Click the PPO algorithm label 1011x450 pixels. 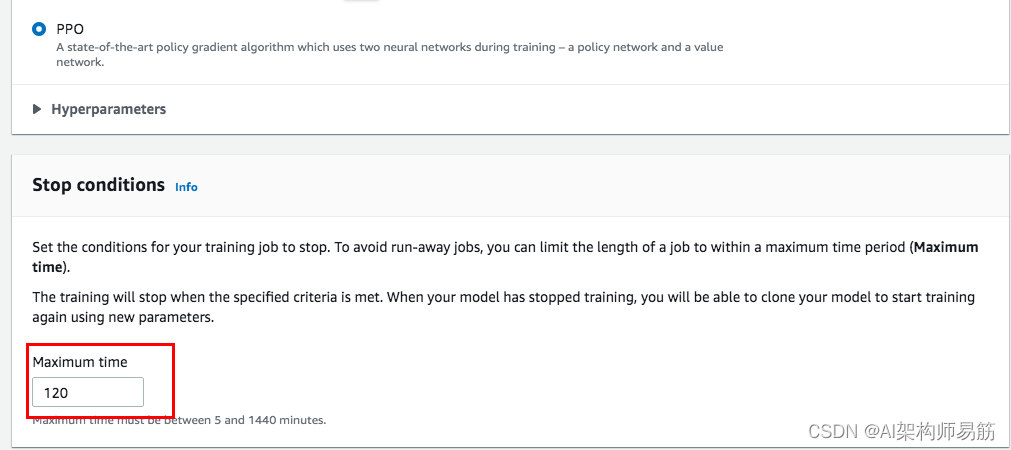[x=70, y=30]
